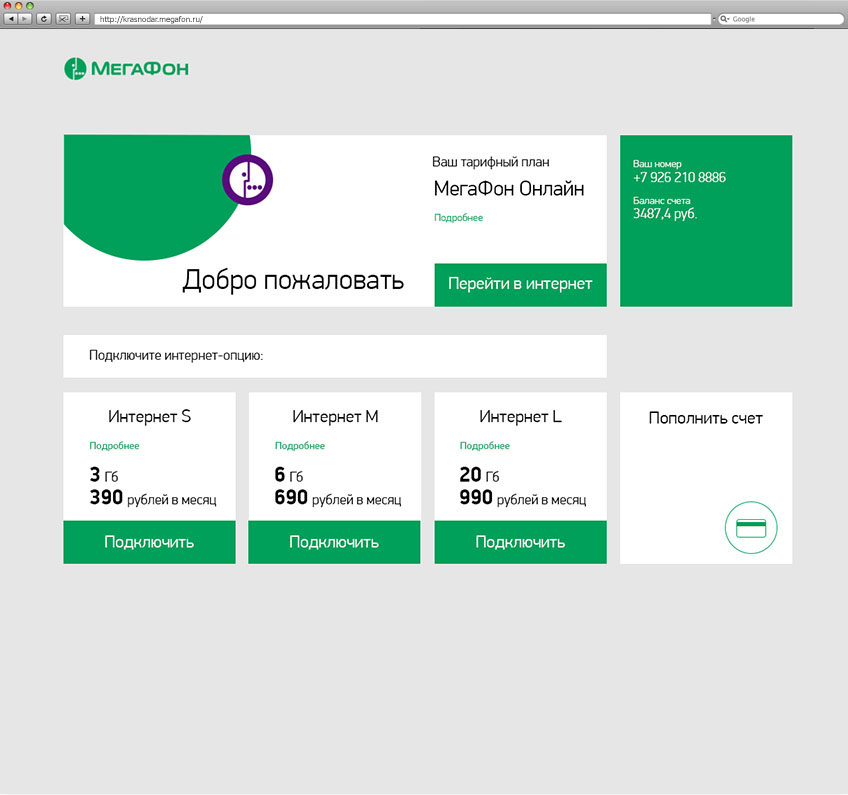Click the Интернет L title
Viewport: 848px width, 795px height.
[520, 416]
